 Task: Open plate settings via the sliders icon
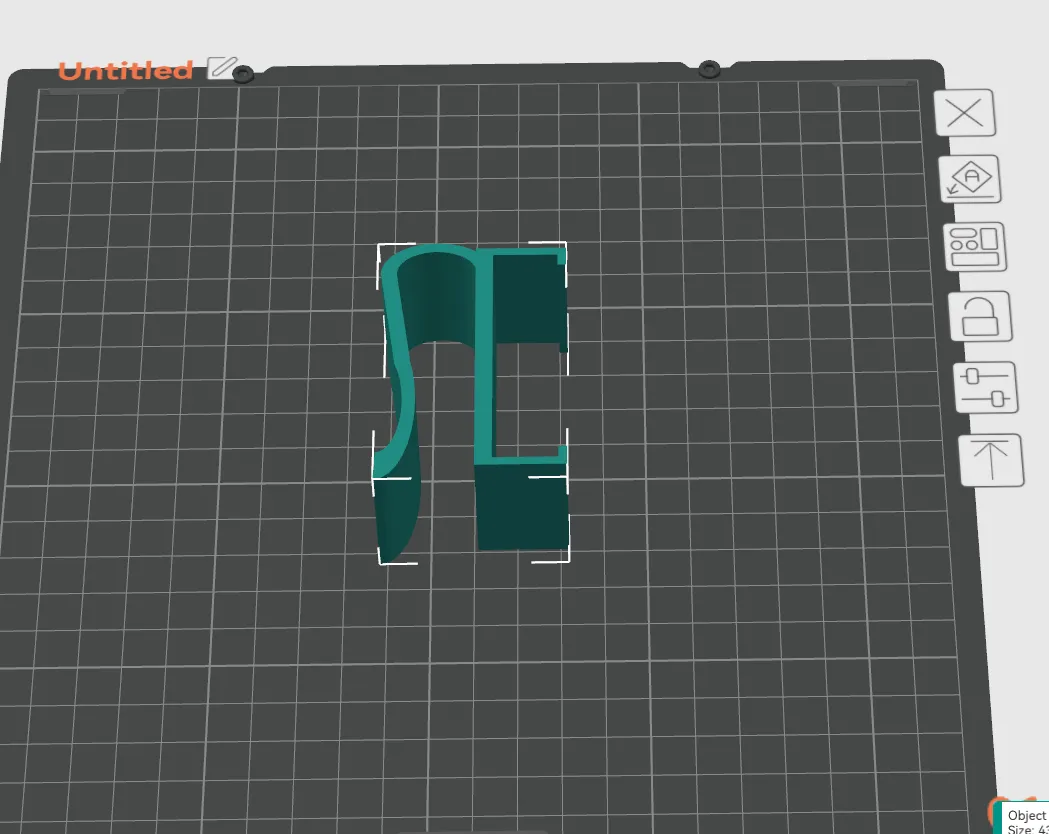click(x=985, y=388)
